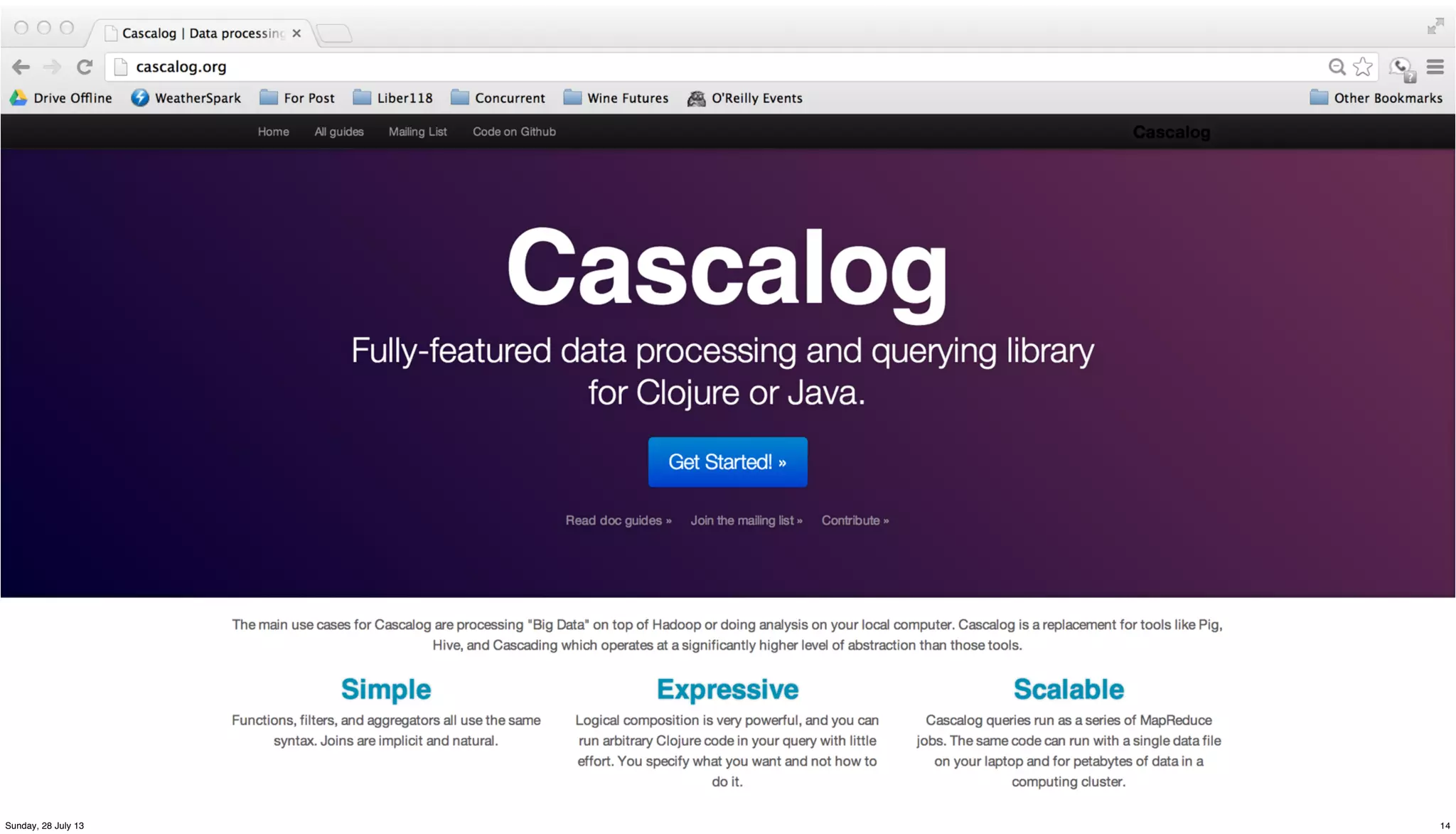Open the Drive Offline bookmark

pos(61,98)
